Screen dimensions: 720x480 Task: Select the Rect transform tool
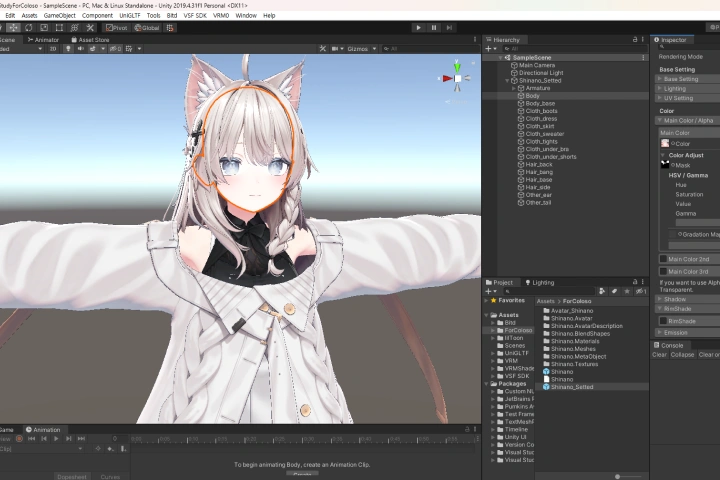tap(59, 28)
